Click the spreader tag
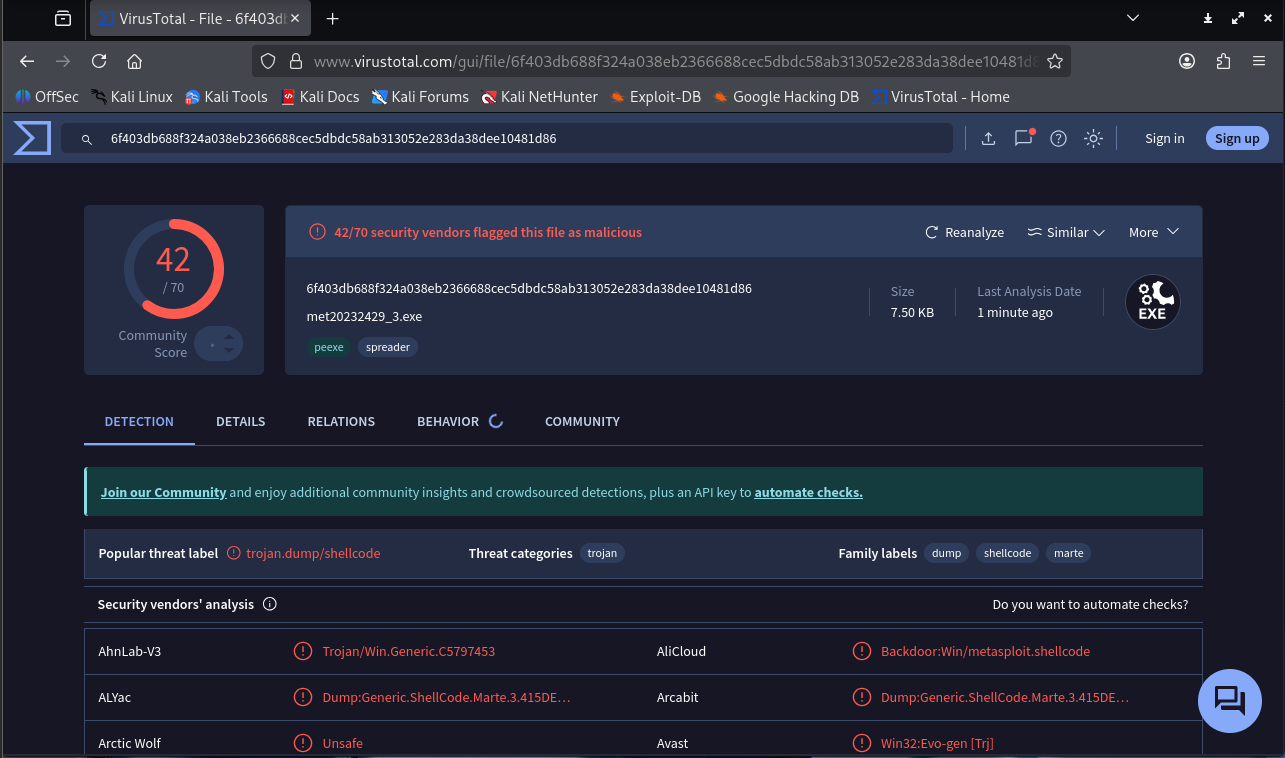The width and height of the screenshot is (1285, 758). coord(388,347)
